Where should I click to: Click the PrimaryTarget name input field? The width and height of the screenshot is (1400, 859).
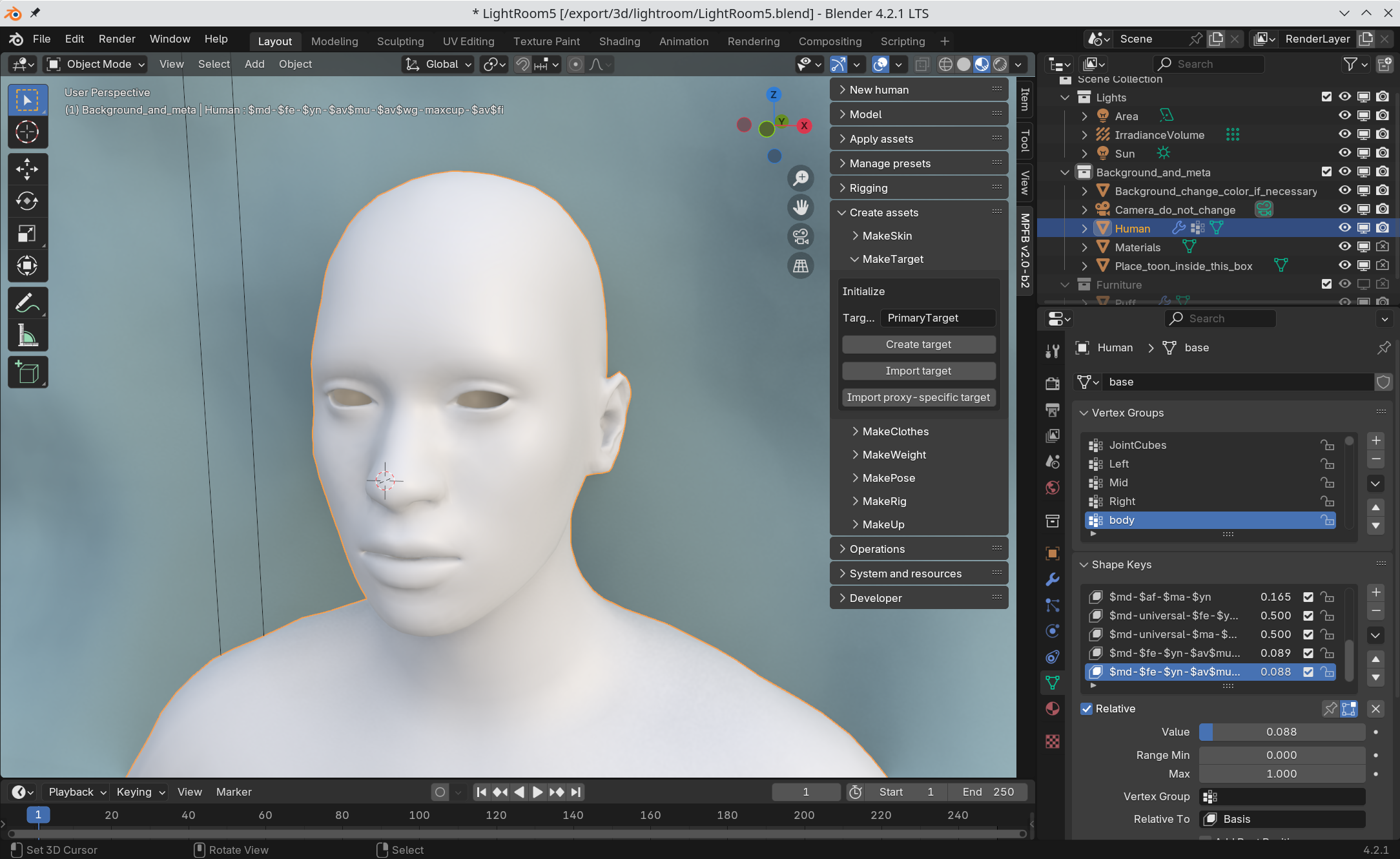pos(938,318)
